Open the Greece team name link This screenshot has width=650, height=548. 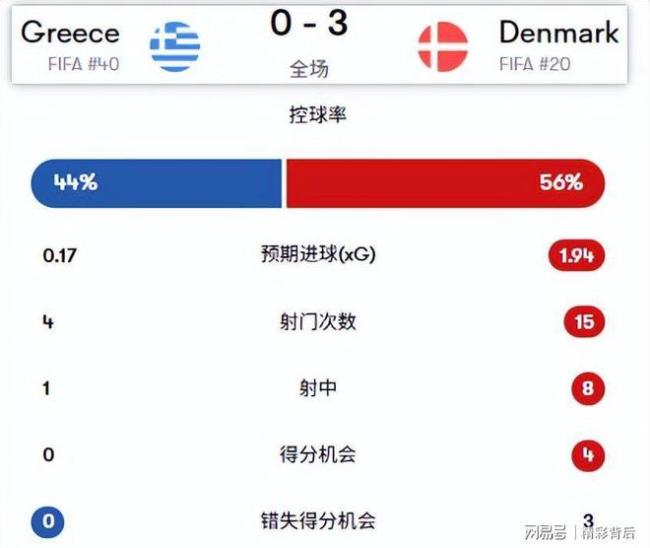[x=70, y=31]
